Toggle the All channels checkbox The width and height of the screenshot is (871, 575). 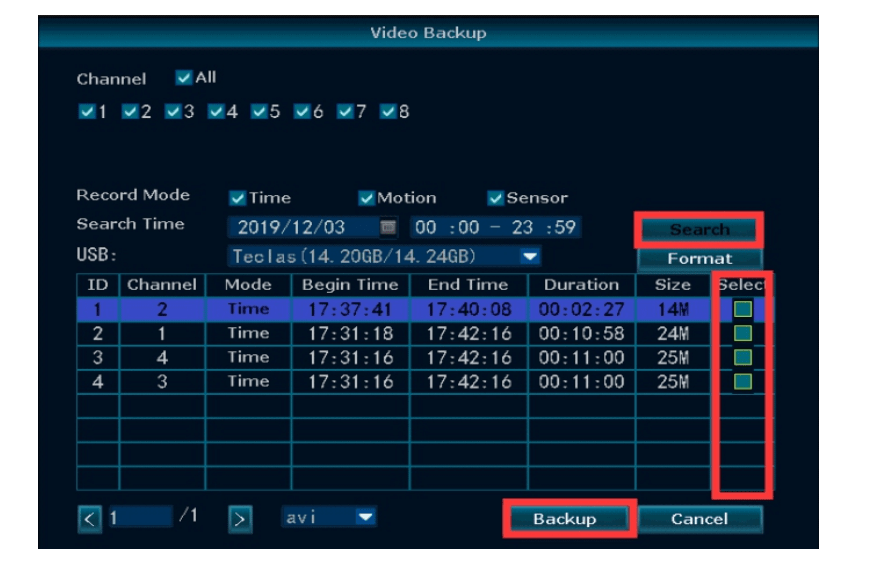click(184, 78)
